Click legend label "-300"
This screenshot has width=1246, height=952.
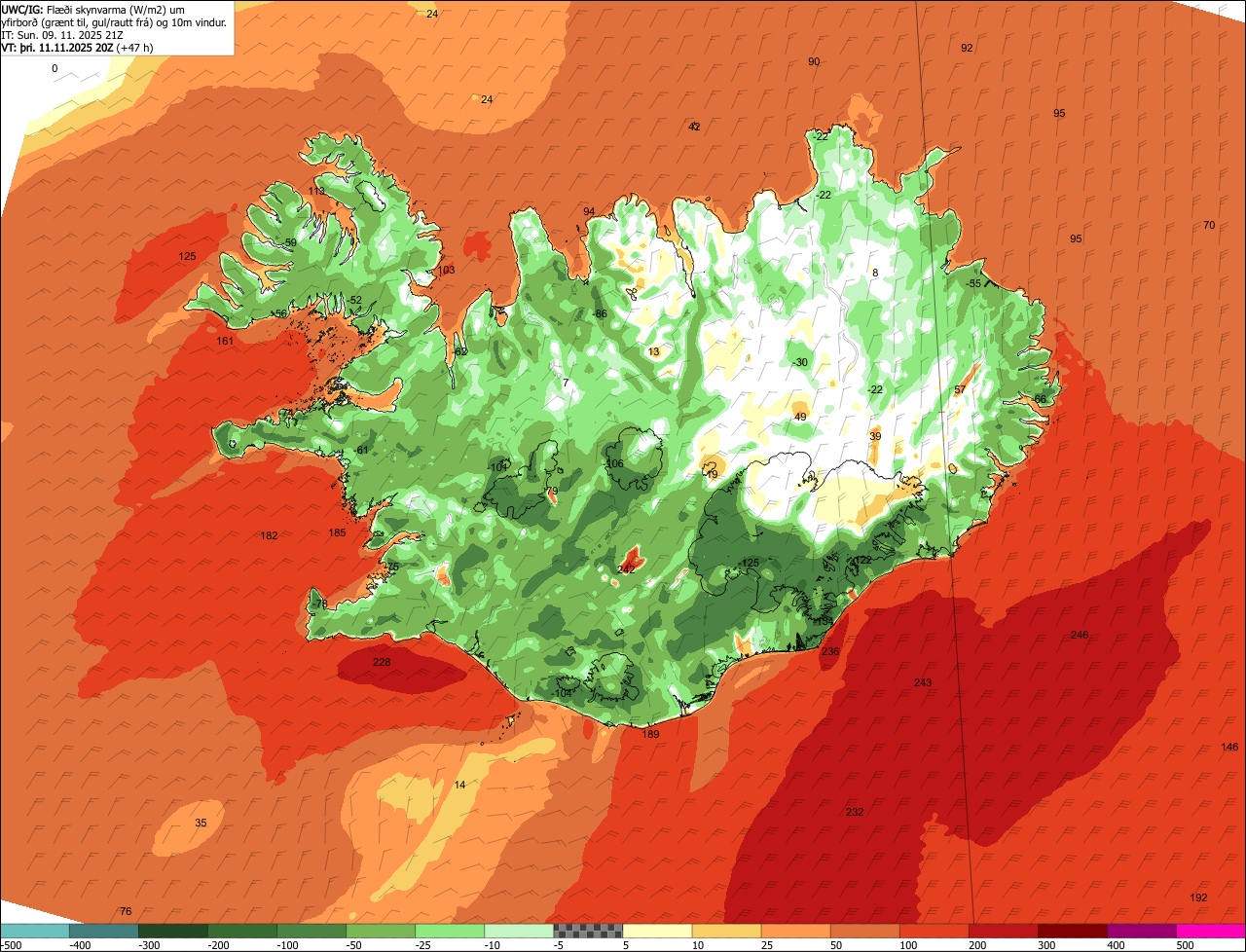tap(149, 945)
